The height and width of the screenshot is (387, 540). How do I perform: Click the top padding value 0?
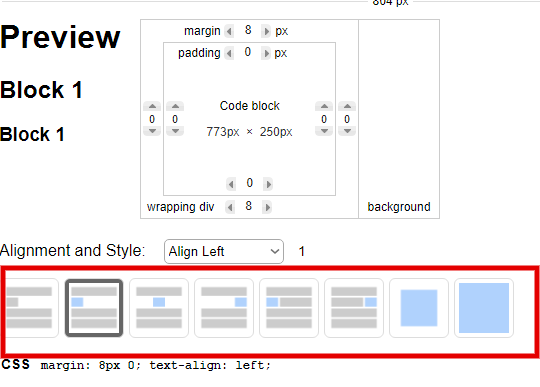[x=248, y=52]
